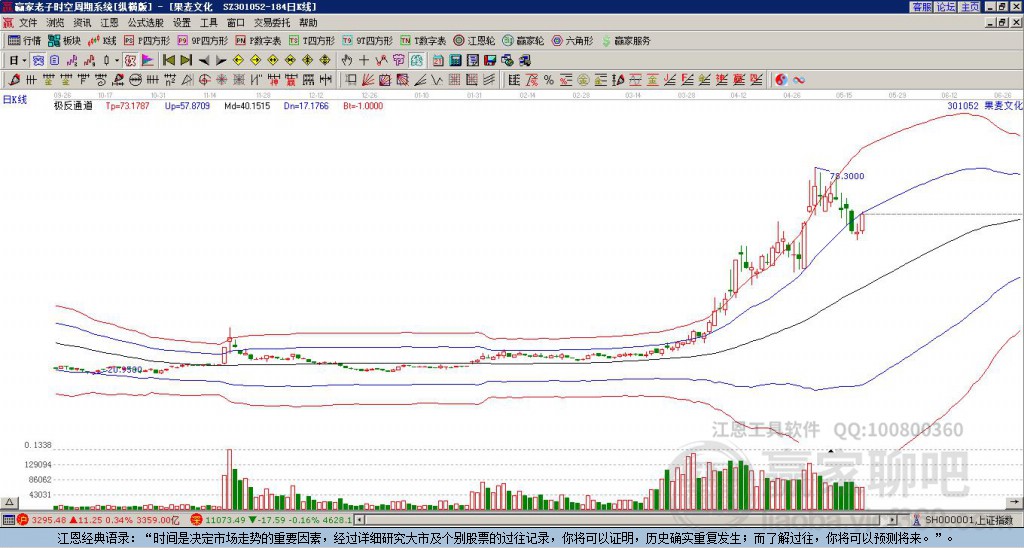Click the 主页 homepage link
This screenshot has height=548, width=1024.
pos(970,7)
